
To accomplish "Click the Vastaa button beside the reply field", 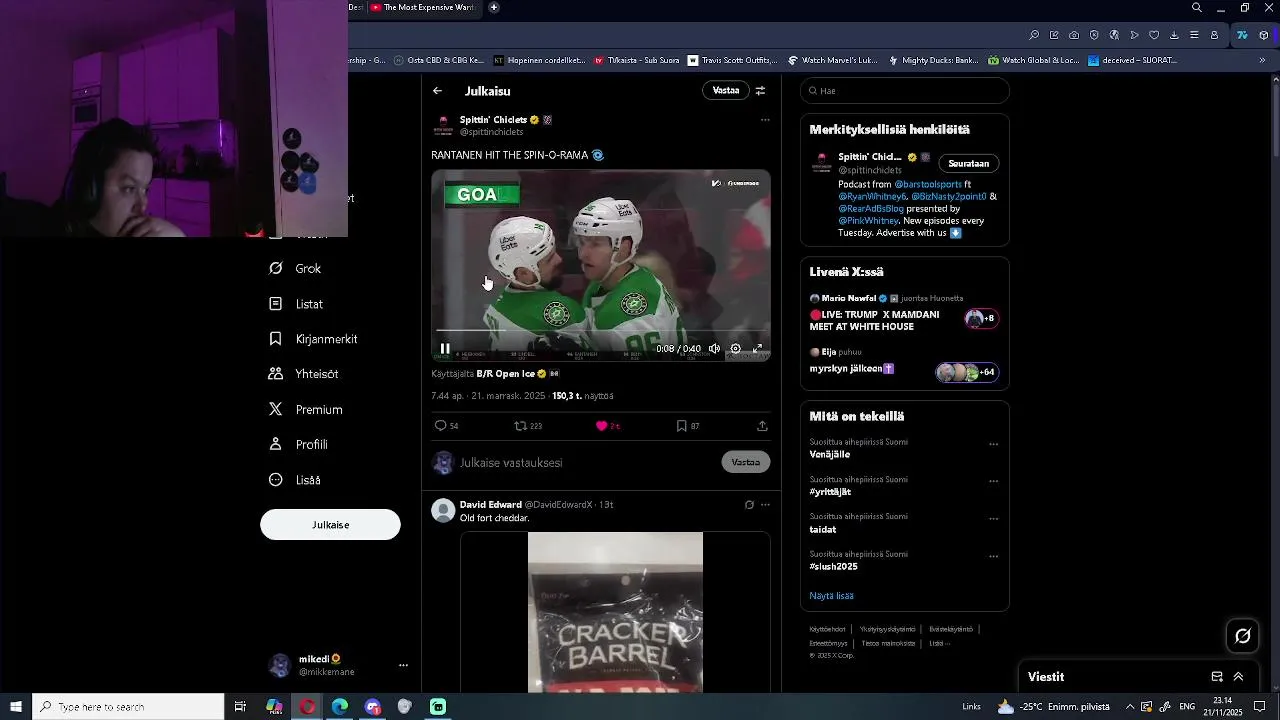I will [x=746, y=462].
